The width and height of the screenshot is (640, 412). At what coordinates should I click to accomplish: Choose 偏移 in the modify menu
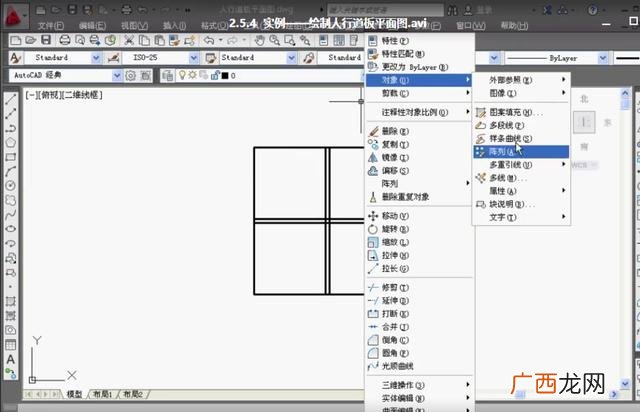420,171
